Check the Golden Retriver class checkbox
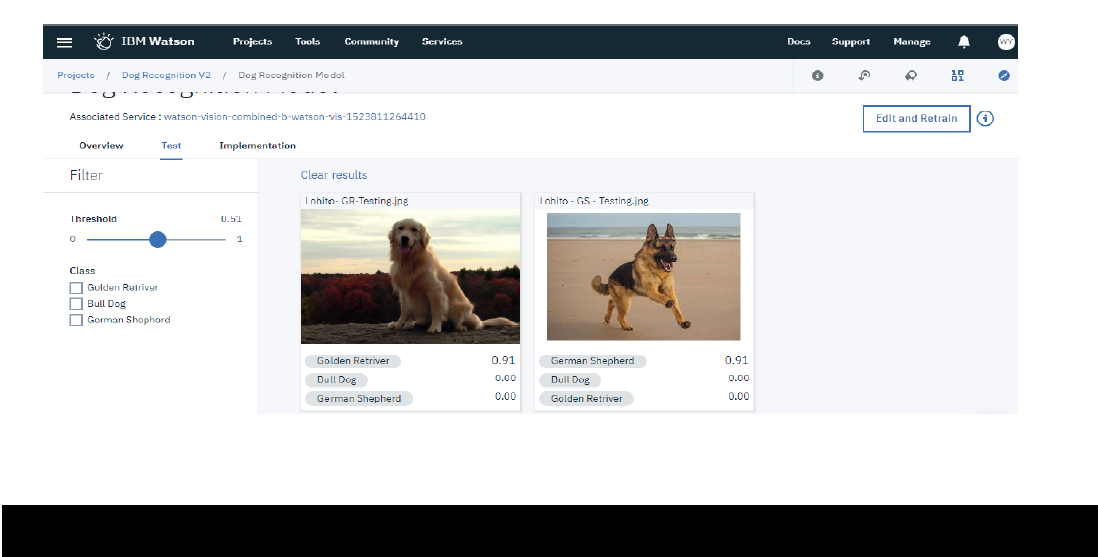 pos(76,288)
